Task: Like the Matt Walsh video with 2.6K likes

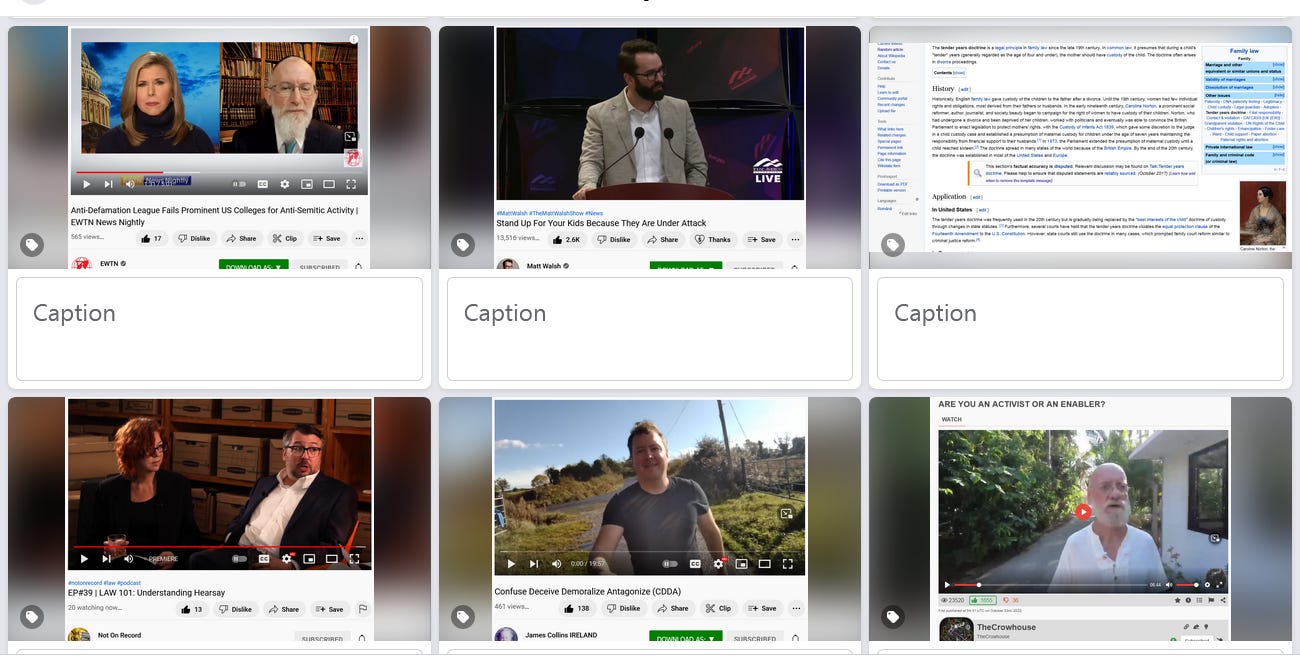Action: [567, 240]
